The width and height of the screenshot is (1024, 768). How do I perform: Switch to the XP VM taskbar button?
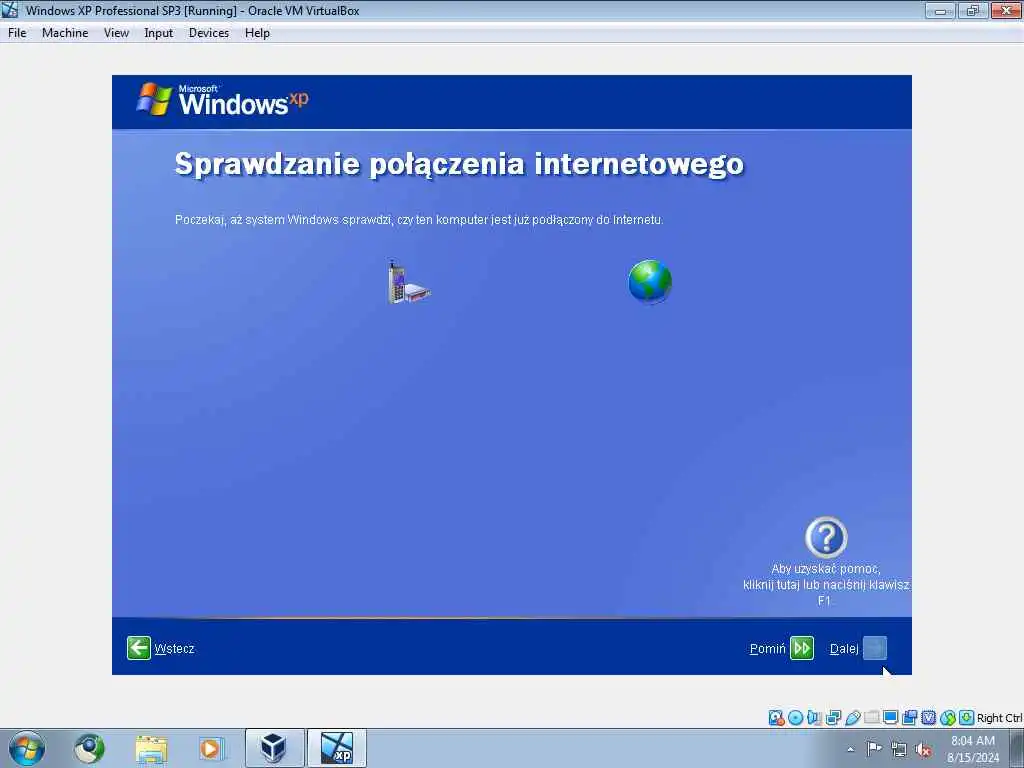point(337,748)
